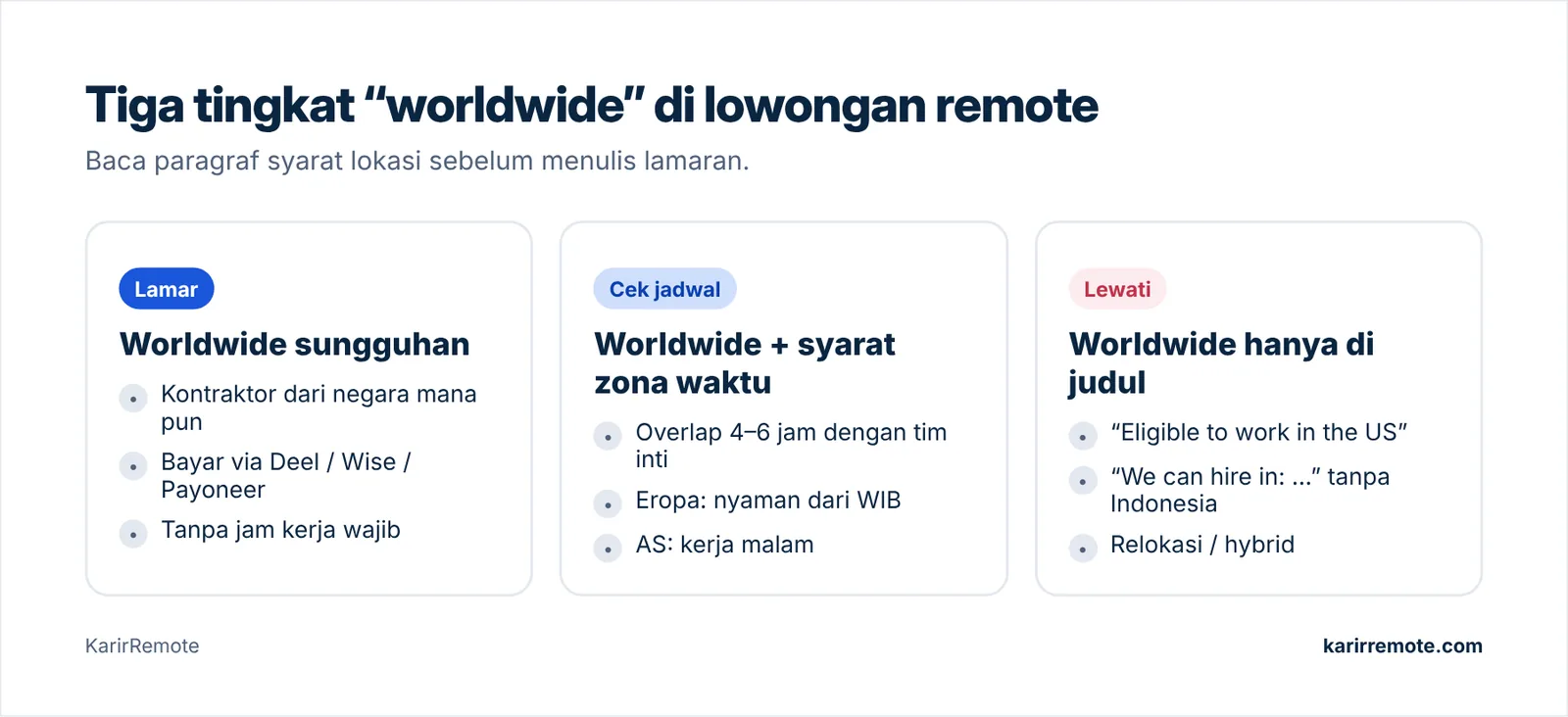Click the red "Lewati" badge

point(1117,289)
